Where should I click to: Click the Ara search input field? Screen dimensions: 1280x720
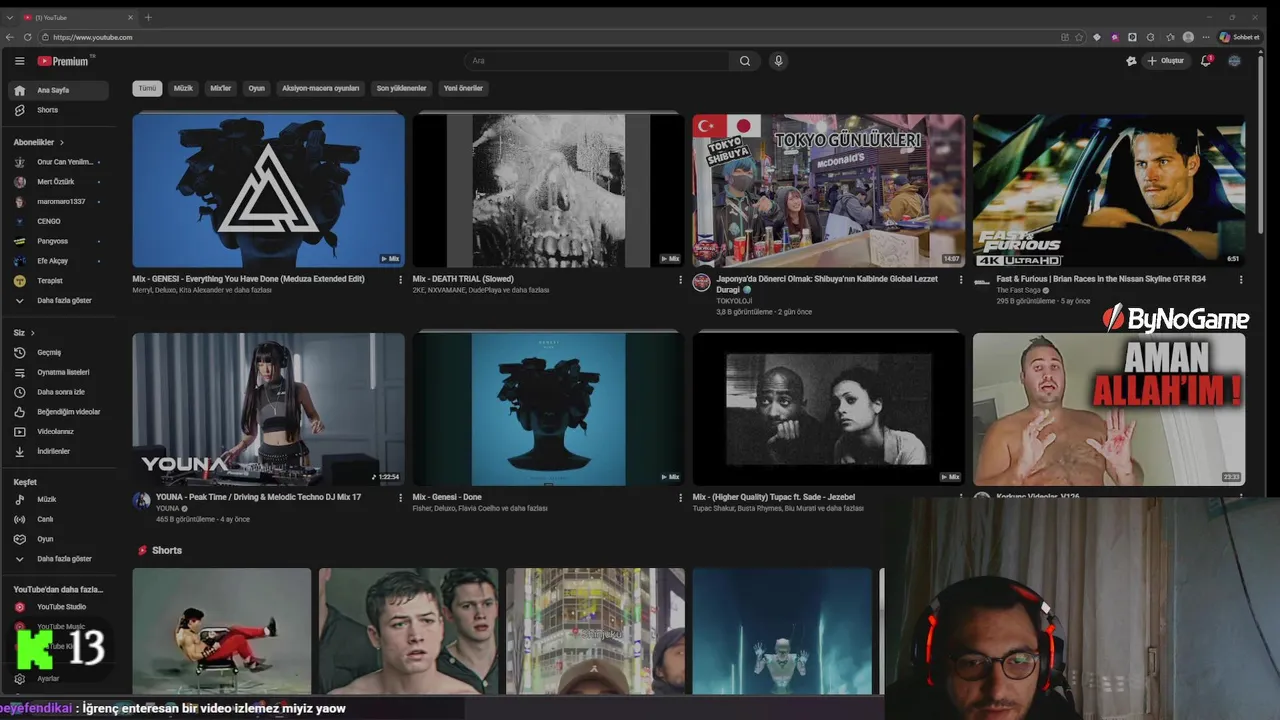597,61
